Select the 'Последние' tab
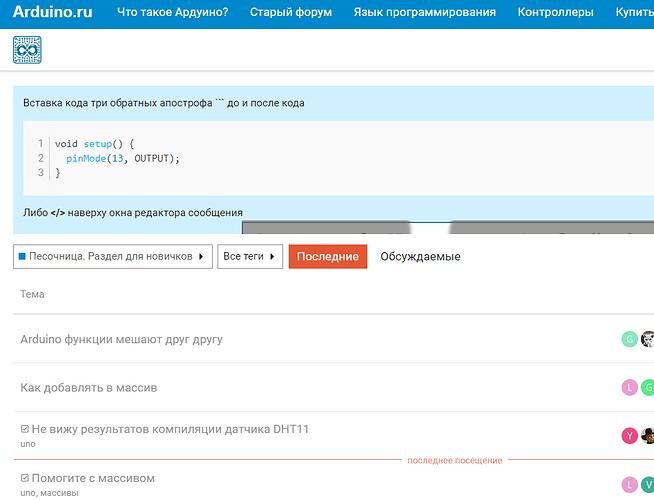The height and width of the screenshot is (500, 654). point(328,256)
